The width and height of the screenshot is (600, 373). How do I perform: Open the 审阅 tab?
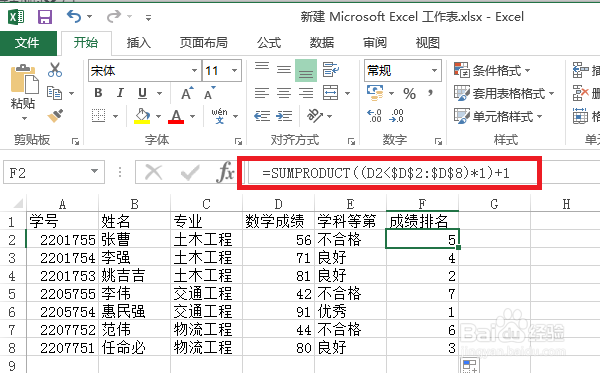tap(375, 43)
